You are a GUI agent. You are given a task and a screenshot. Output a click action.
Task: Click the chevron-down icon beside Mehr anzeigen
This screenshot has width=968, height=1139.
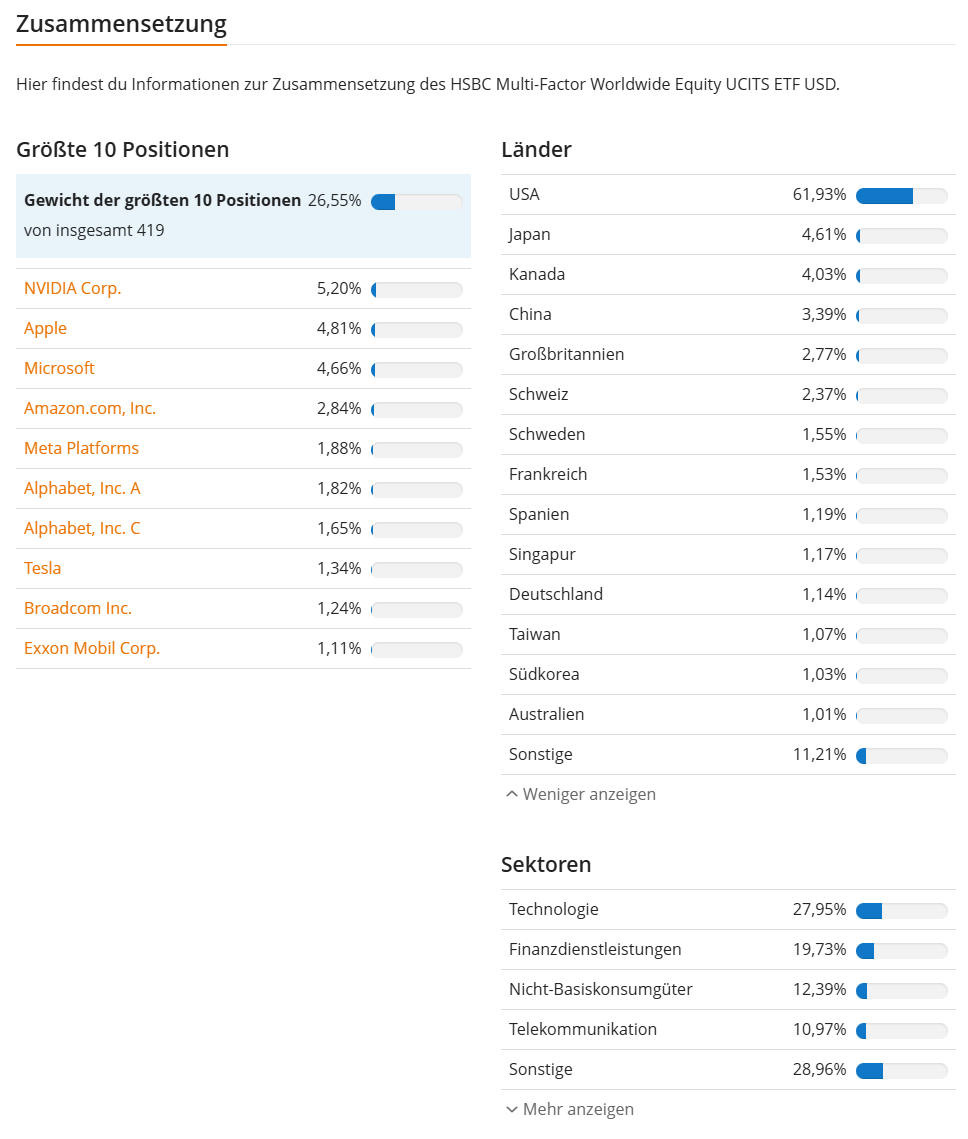click(x=512, y=1109)
